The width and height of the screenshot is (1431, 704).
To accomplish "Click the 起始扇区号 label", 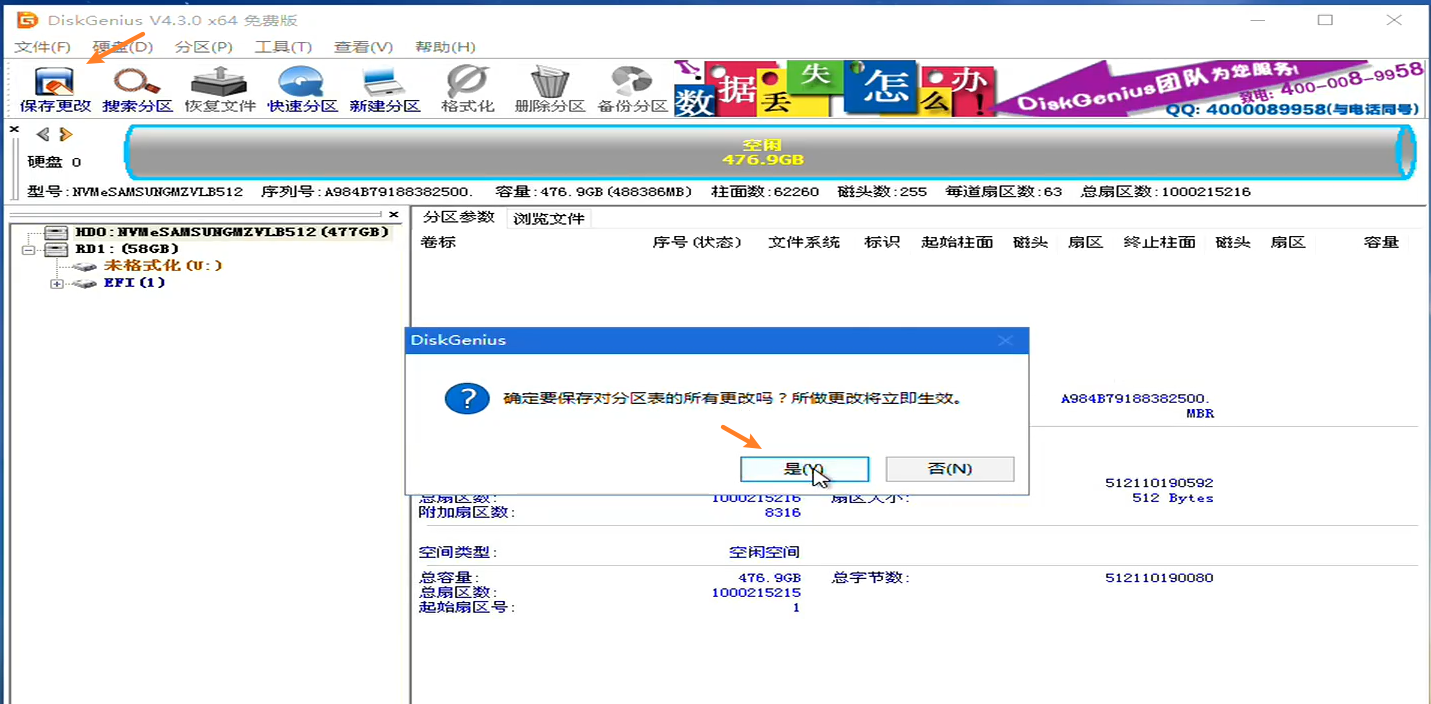I will (467, 607).
